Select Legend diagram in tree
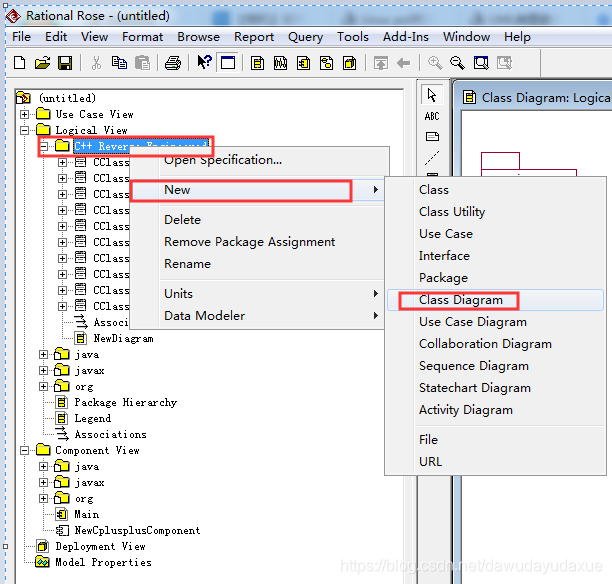 (x=93, y=418)
